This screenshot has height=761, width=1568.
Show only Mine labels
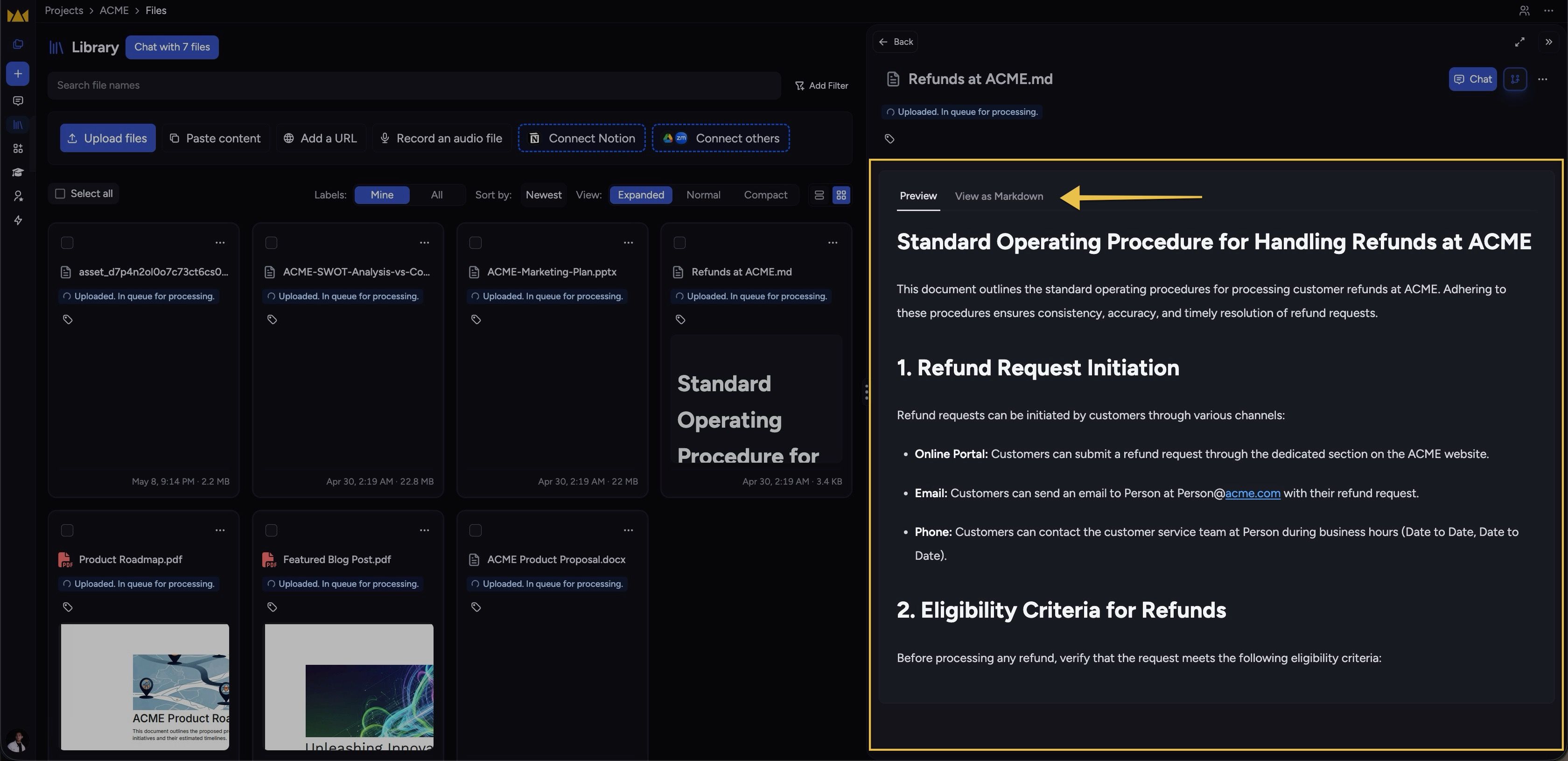(x=382, y=195)
